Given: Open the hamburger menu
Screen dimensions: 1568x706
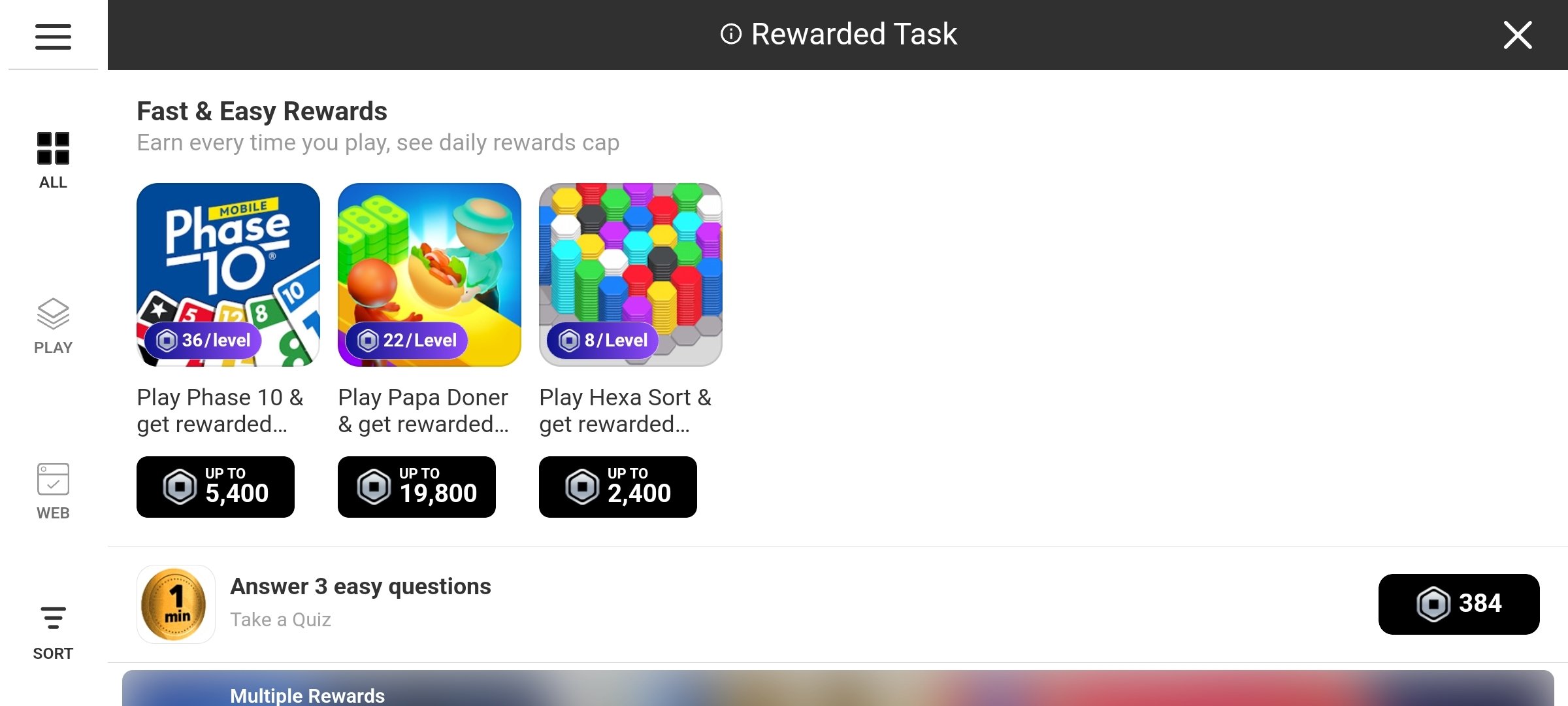Looking at the screenshot, I should click(x=53, y=37).
